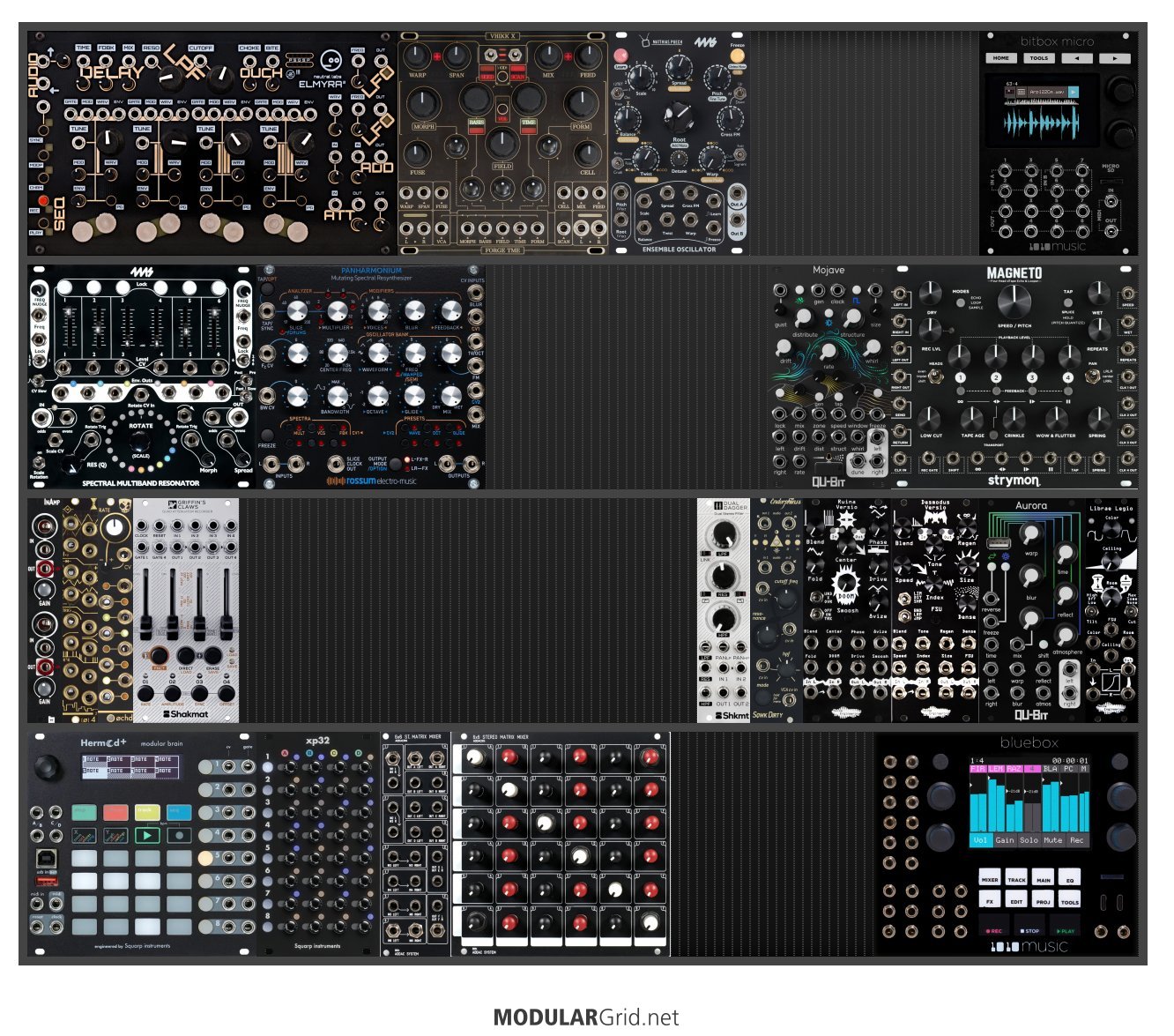
Task: Click the Vhikk X WARP knob
Action: click(418, 57)
